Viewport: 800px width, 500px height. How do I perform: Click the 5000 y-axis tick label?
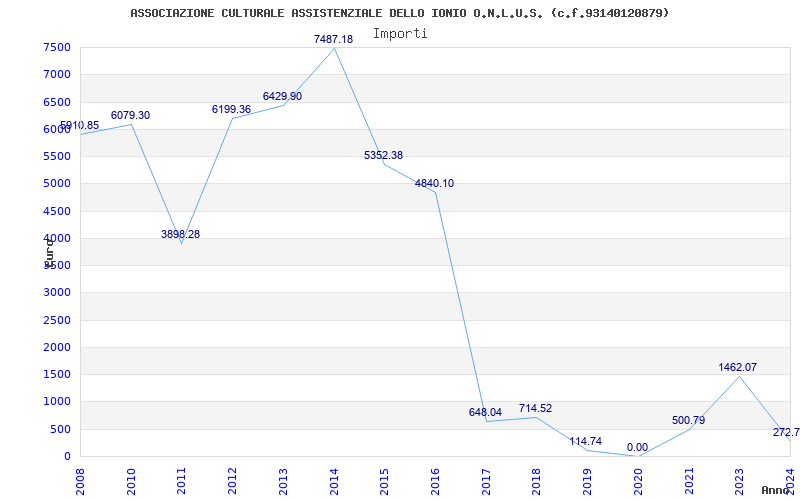tap(57, 184)
